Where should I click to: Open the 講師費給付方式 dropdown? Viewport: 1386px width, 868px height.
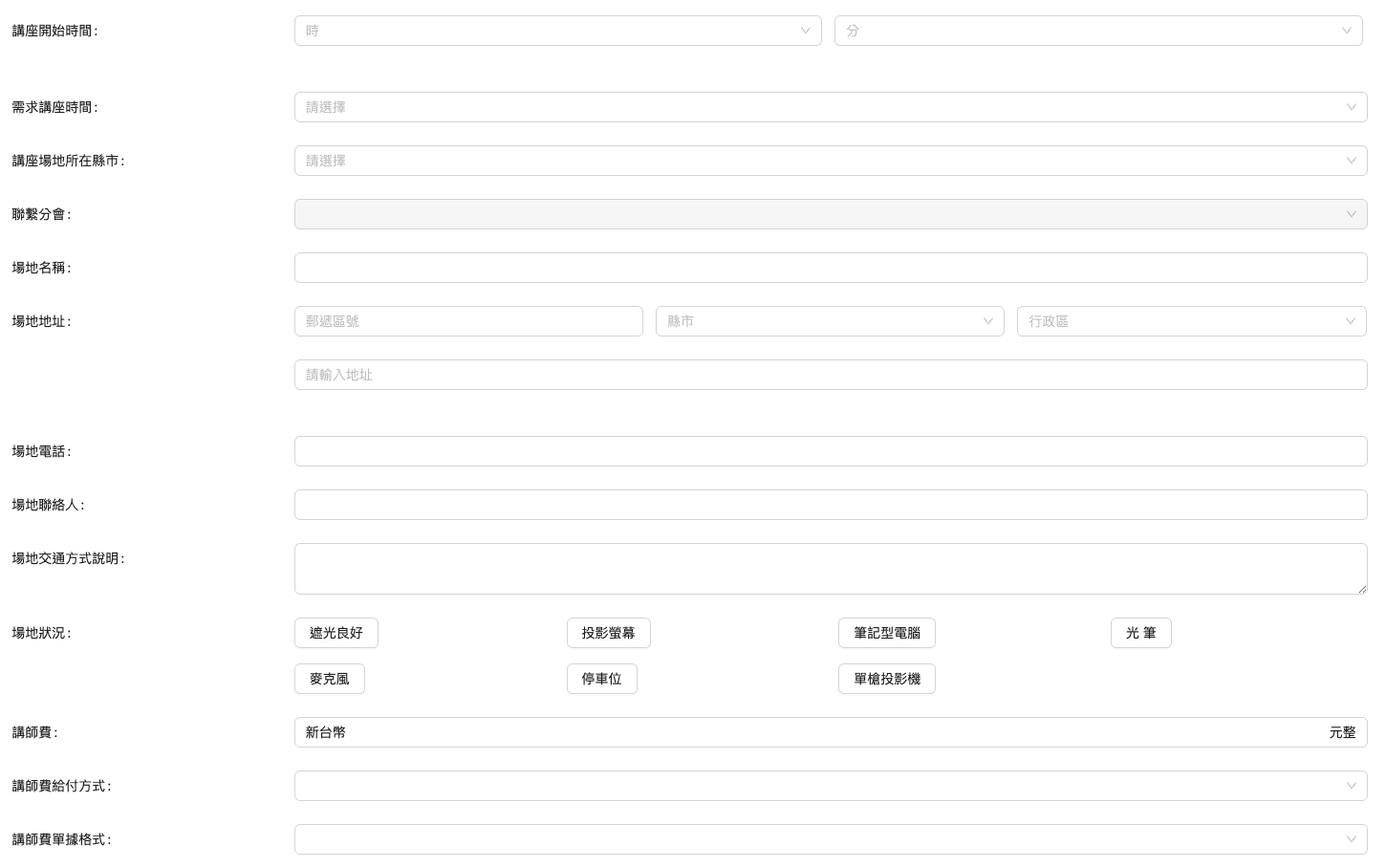tap(830, 786)
